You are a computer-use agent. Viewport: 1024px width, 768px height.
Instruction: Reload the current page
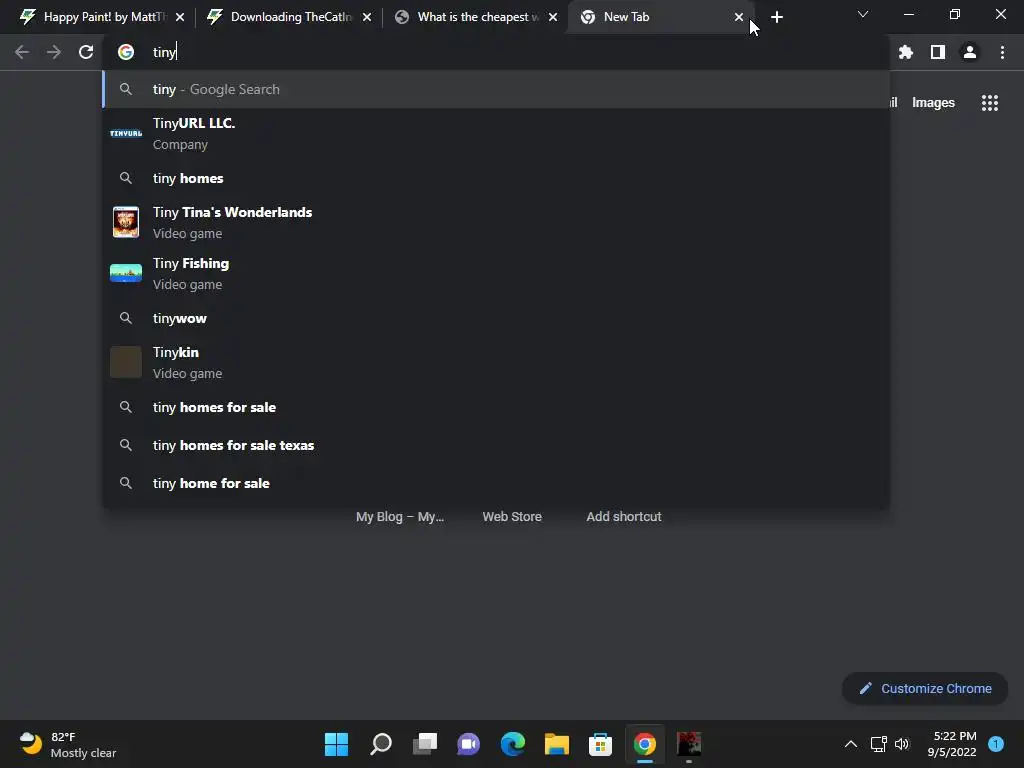pos(86,52)
